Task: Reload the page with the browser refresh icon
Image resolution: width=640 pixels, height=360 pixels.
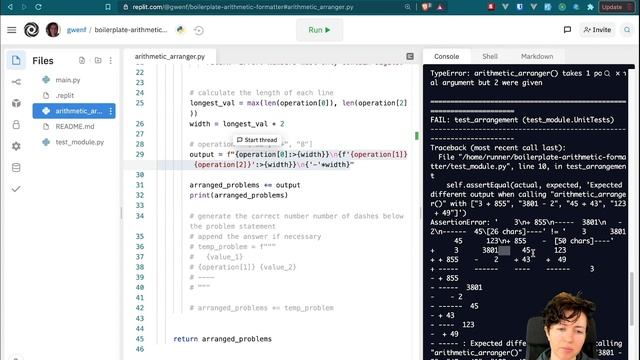Action: point(38,7)
